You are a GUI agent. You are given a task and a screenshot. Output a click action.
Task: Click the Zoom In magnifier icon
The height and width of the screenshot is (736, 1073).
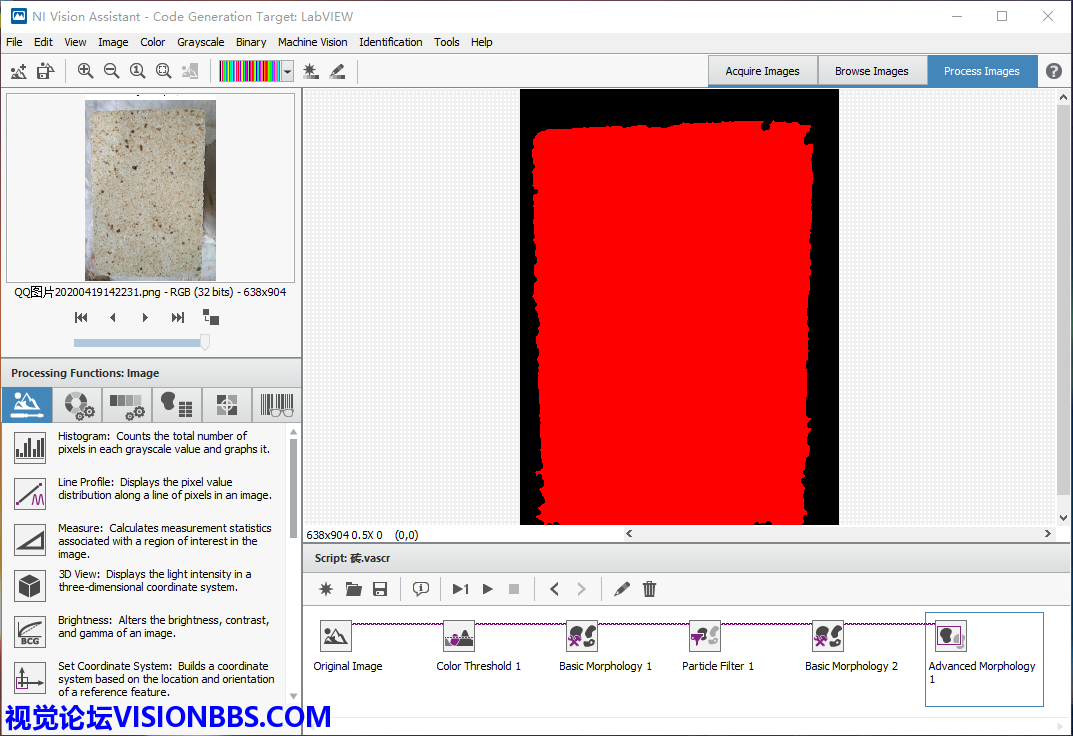85,71
